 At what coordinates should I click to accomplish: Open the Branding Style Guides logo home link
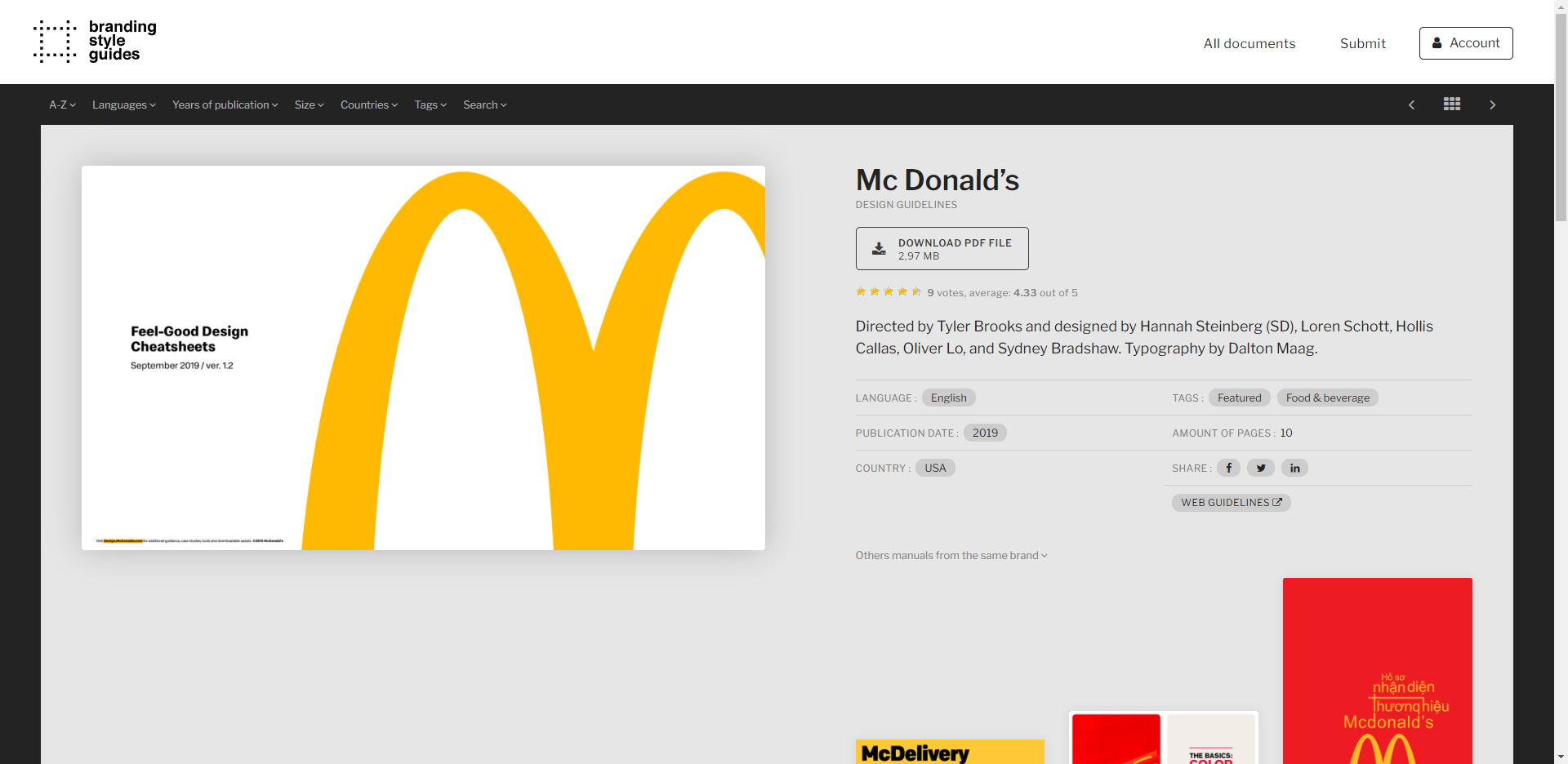pyautogui.click(x=95, y=41)
